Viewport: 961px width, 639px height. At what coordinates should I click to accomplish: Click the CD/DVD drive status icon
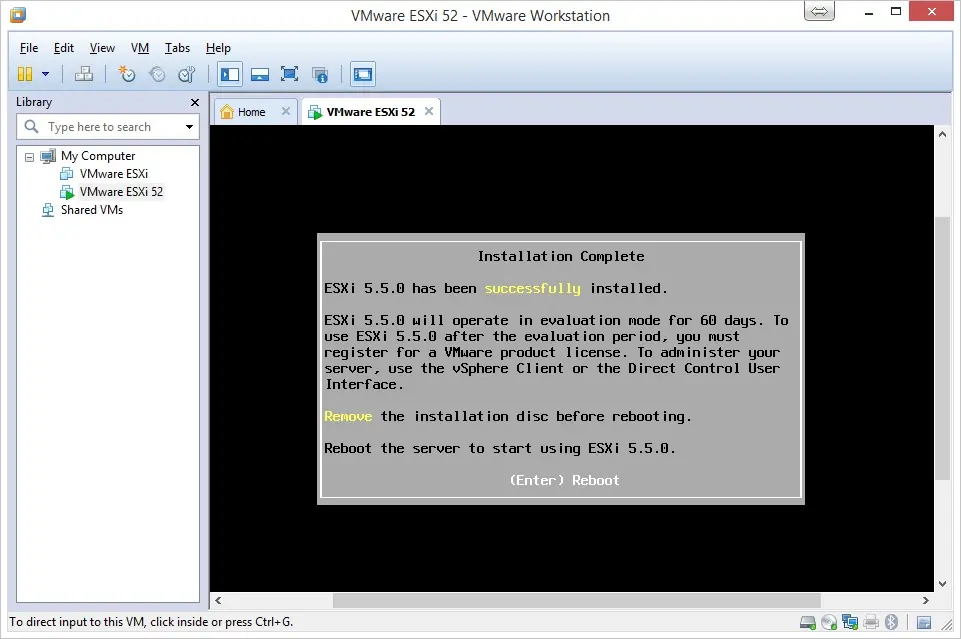[x=829, y=622]
